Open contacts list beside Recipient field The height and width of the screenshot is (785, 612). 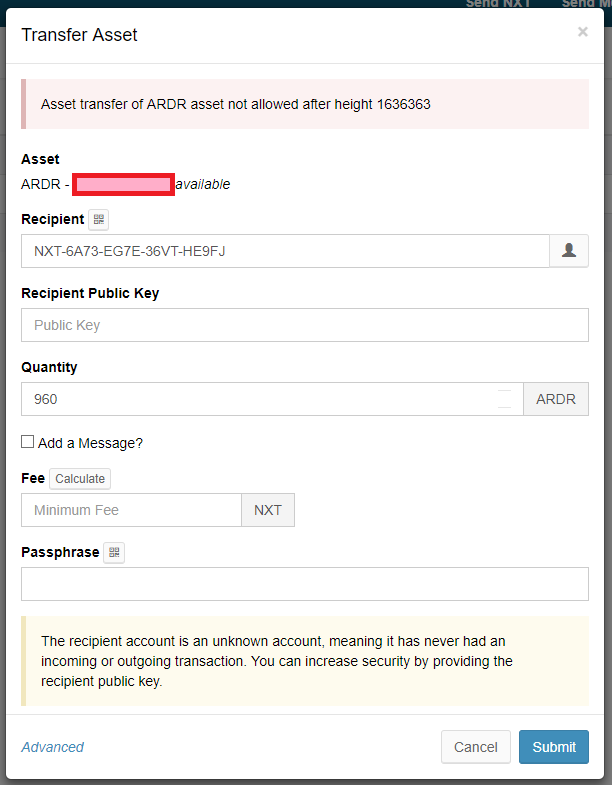click(569, 251)
